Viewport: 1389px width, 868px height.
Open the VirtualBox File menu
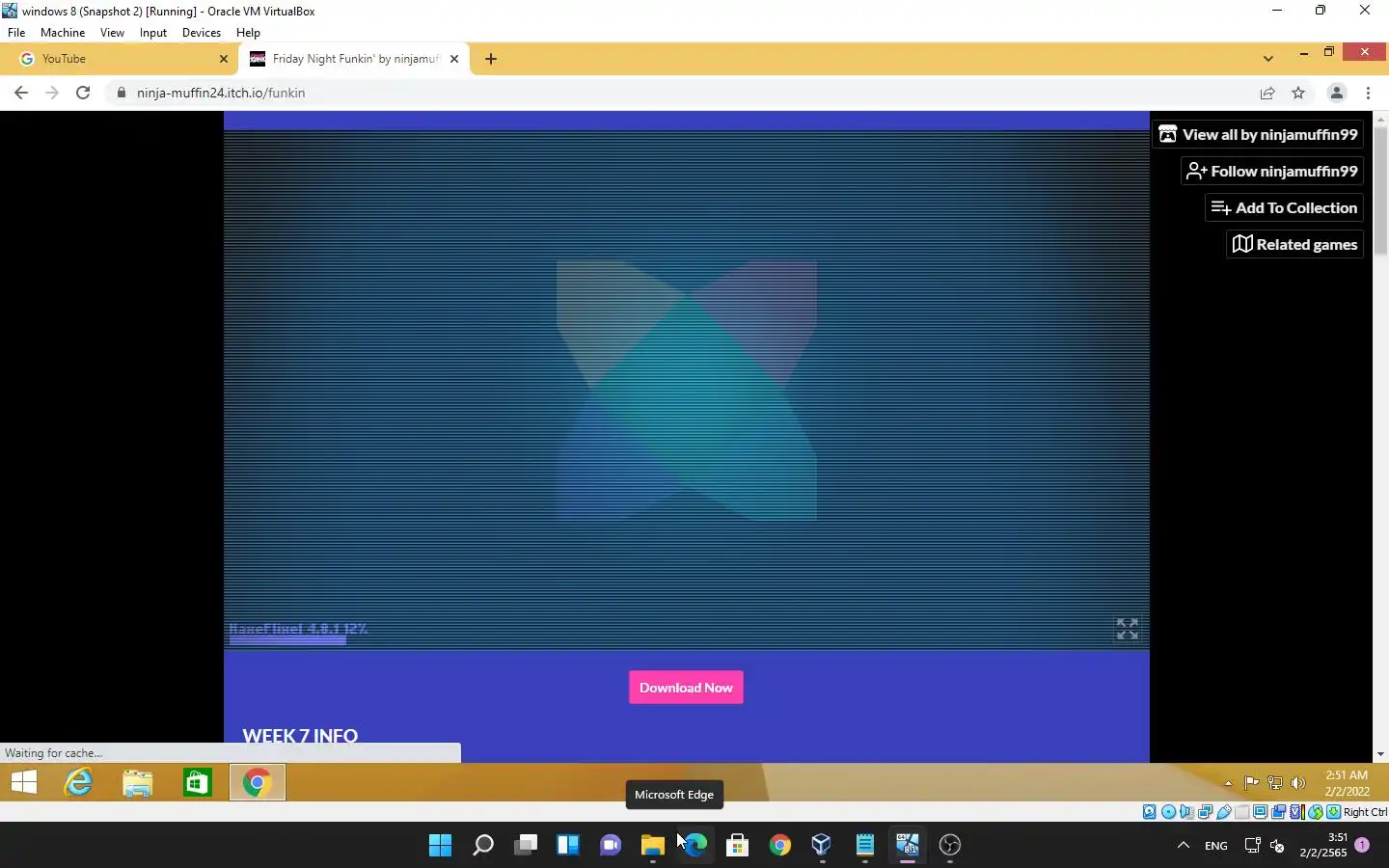(x=16, y=32)
